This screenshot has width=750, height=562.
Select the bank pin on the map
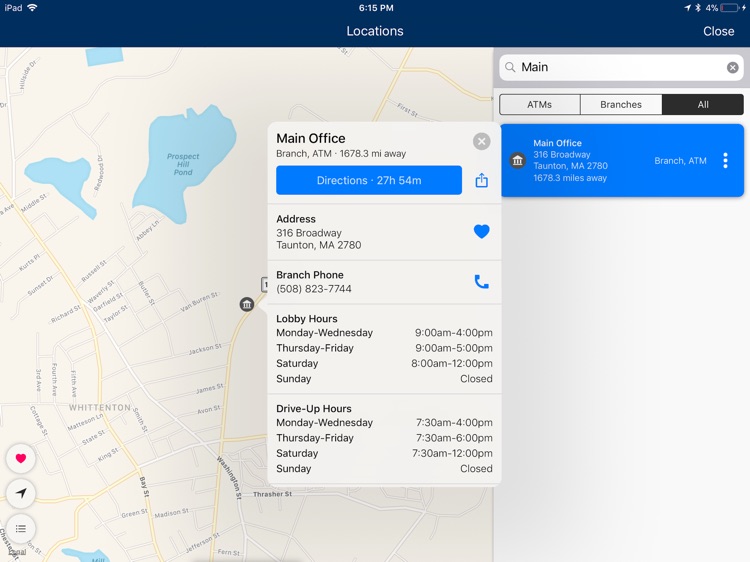(247, 304)
